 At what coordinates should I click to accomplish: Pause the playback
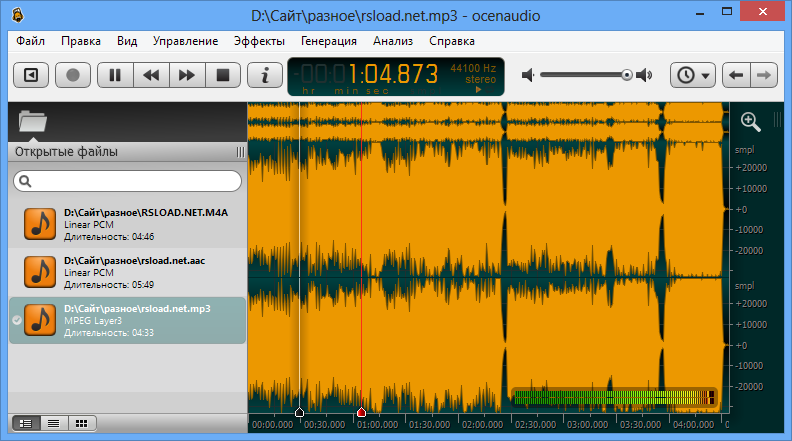tap(115, 75)
